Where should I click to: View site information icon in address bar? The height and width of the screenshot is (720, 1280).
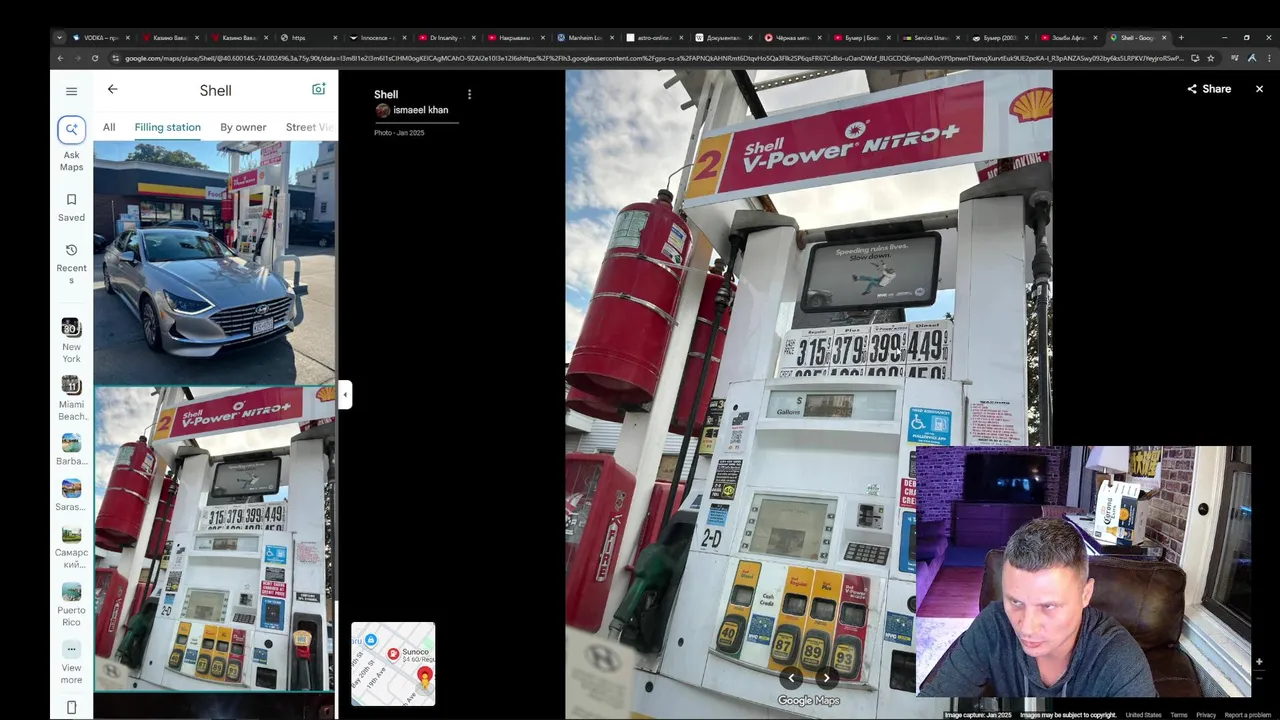click(115, 58)
